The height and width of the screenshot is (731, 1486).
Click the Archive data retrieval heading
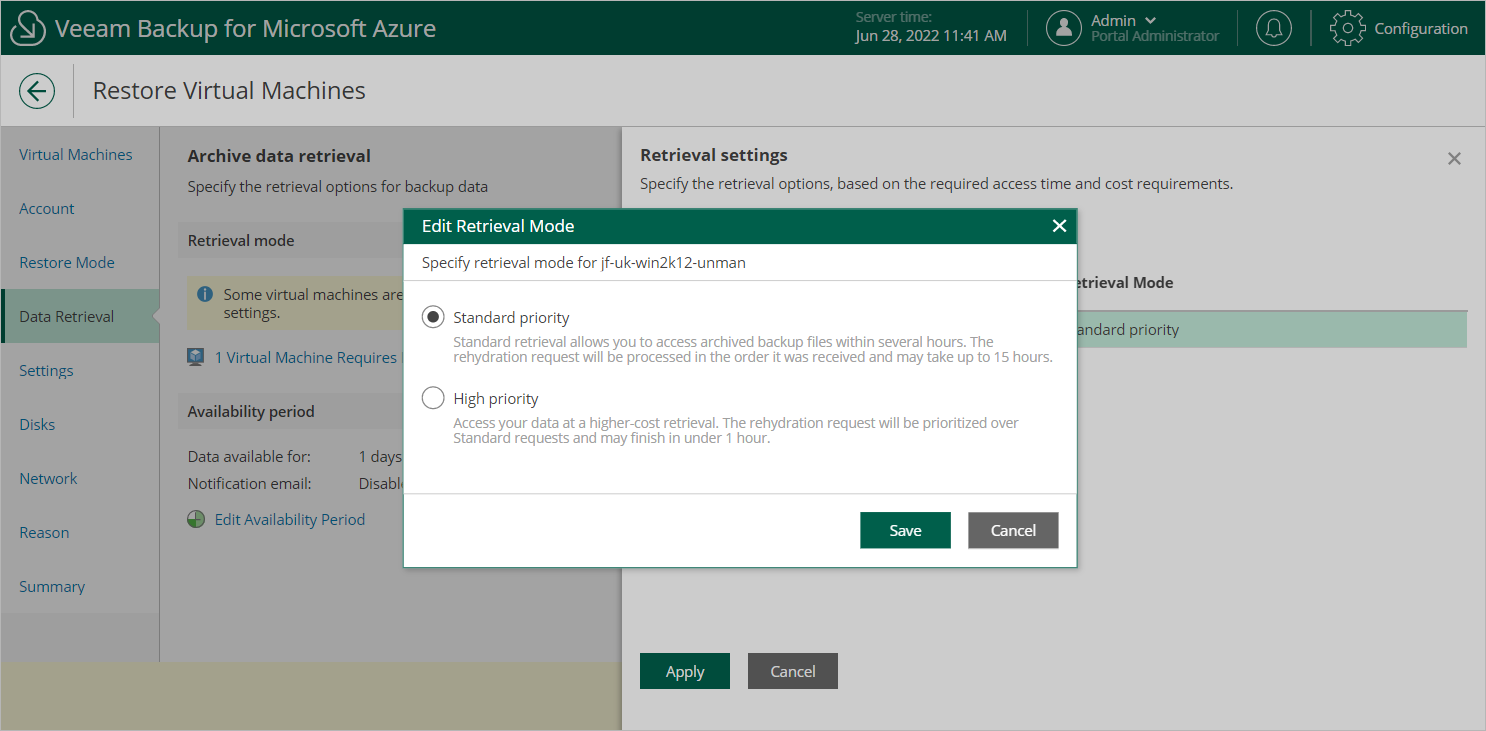[279, 155]
